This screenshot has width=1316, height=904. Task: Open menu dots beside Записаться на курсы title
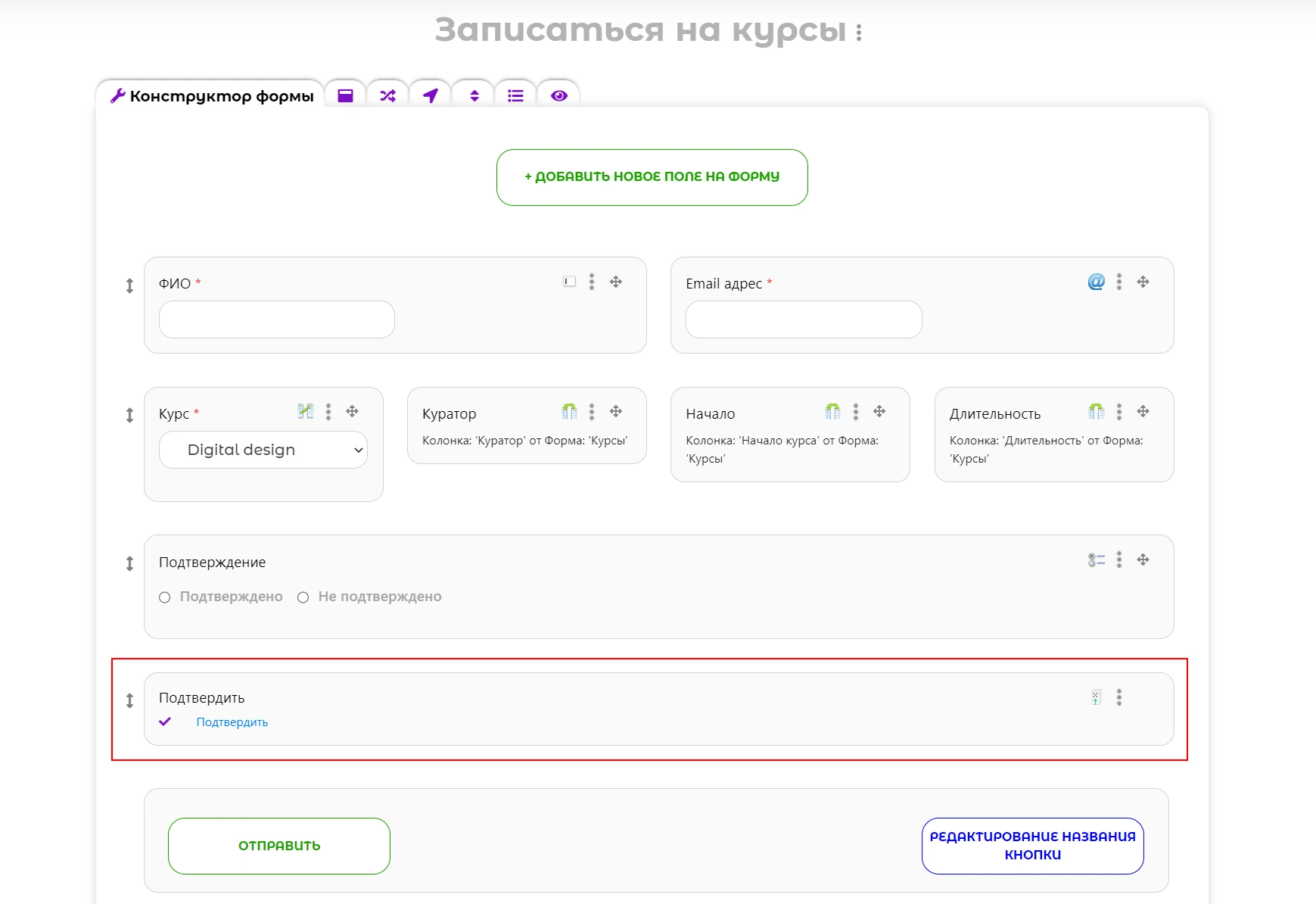coord(859,33)
